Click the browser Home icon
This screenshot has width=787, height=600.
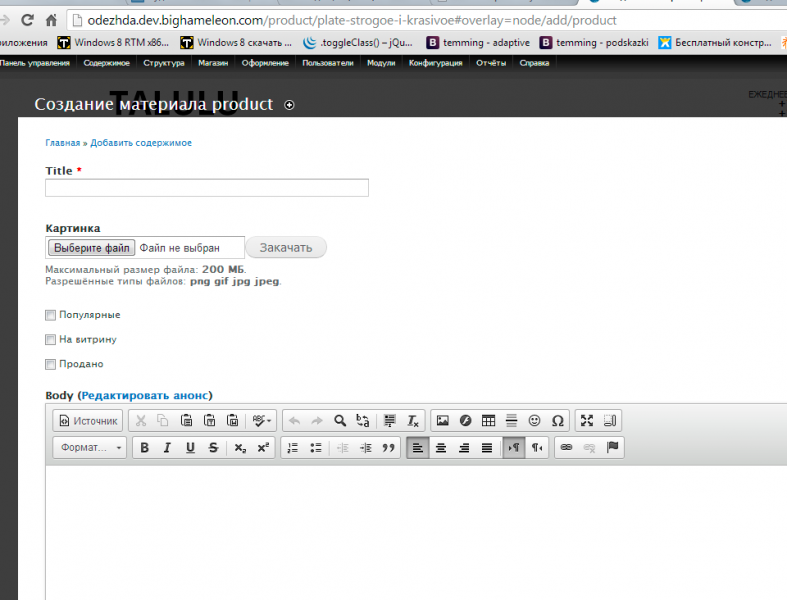pyautogui.click(x=51, y=20)
